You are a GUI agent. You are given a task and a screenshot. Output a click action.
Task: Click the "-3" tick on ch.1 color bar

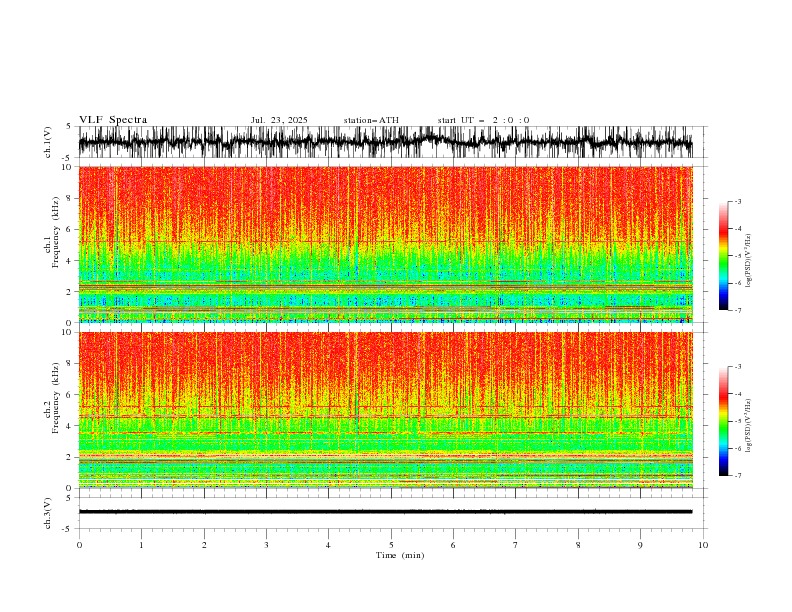pos(737,201)
